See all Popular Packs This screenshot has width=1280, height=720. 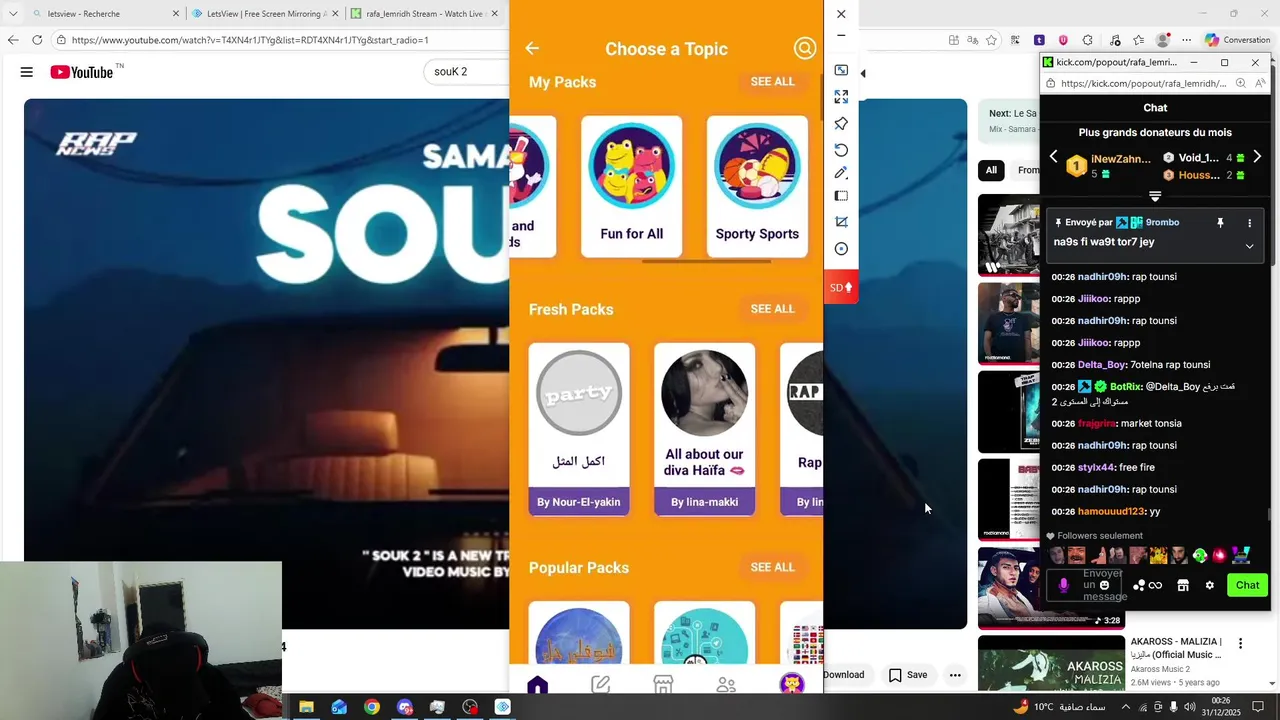[772, 567]
